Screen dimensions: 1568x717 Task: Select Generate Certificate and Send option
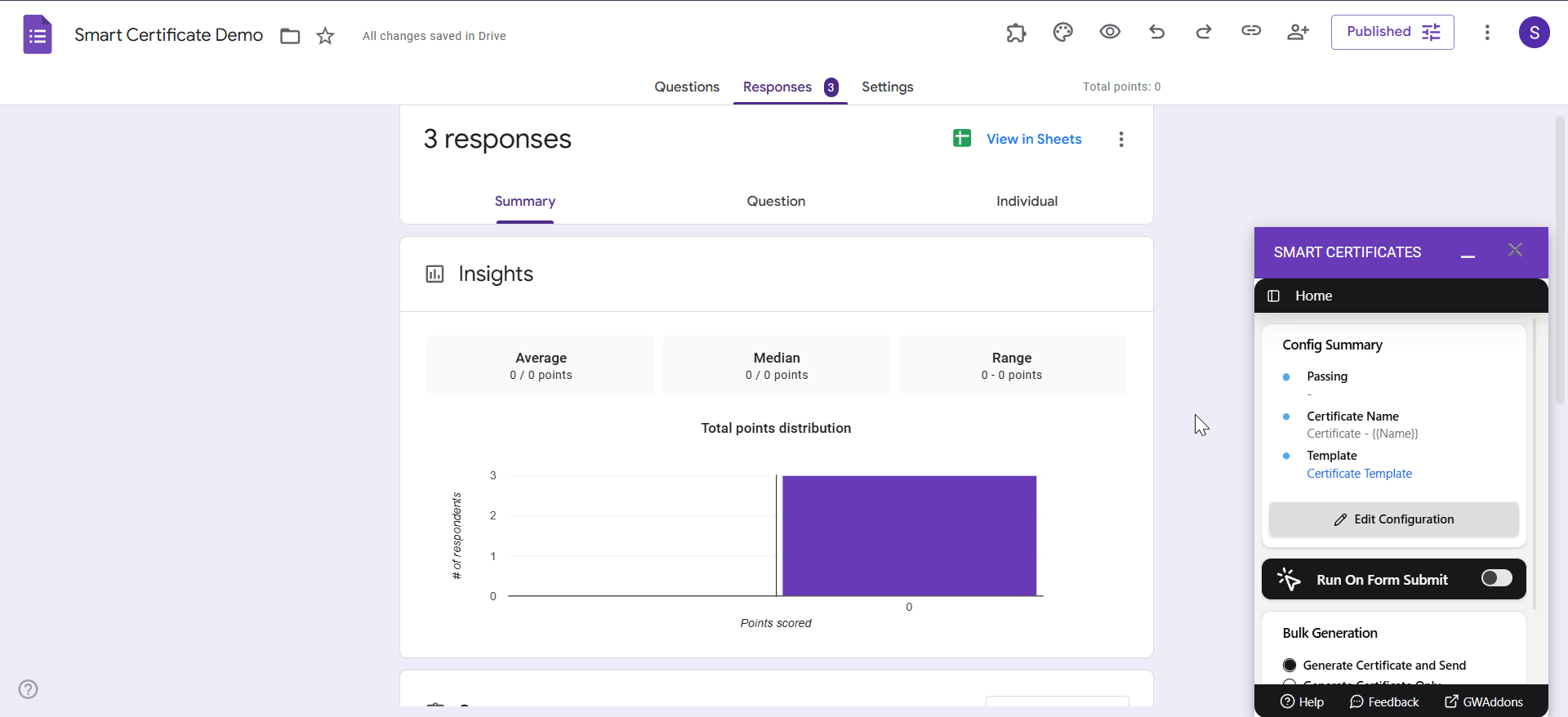tap(1290, 665)
